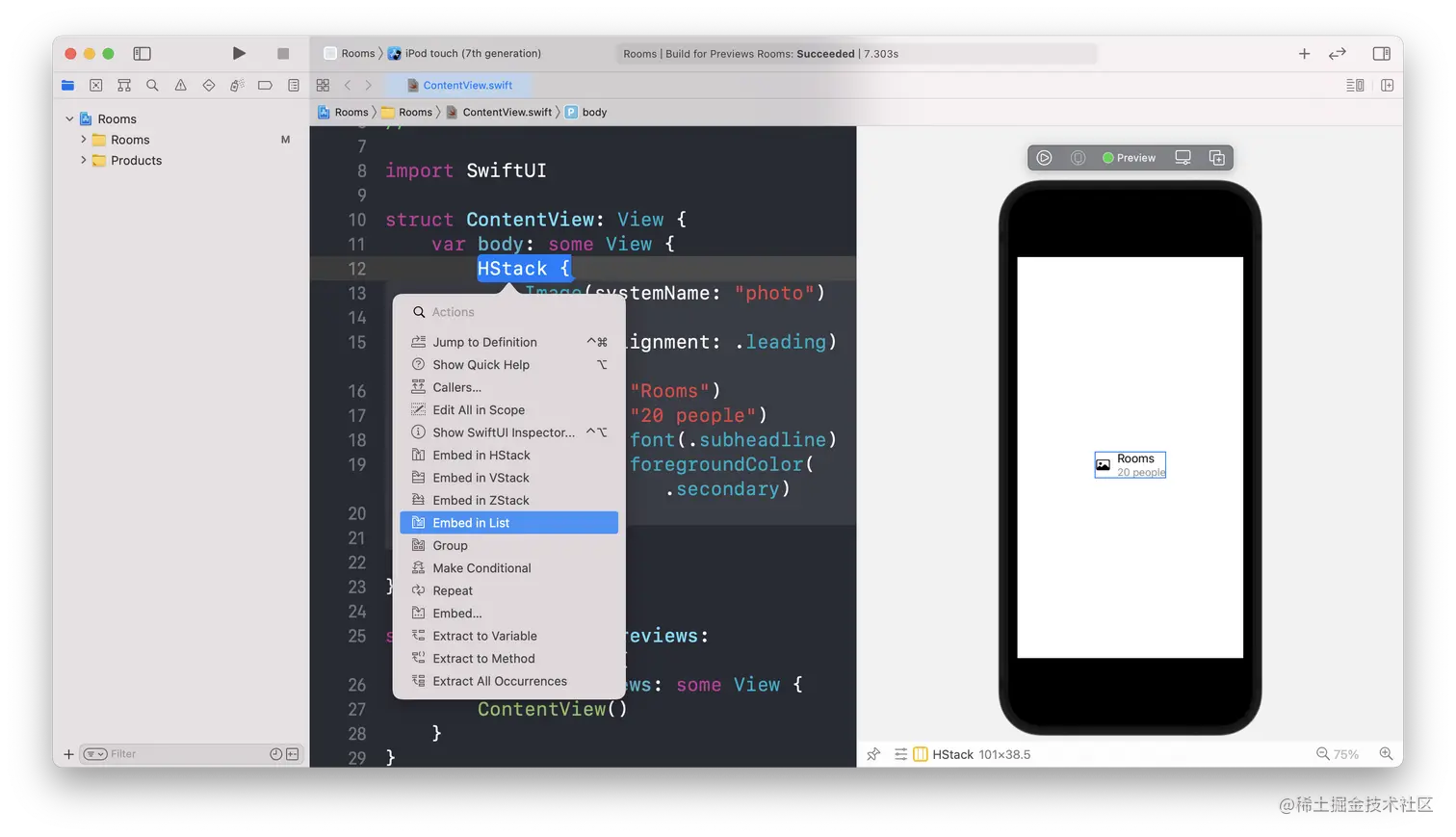Choose Extract to Variable
This screenshot has width=1456, height=837.
point(509,636)
